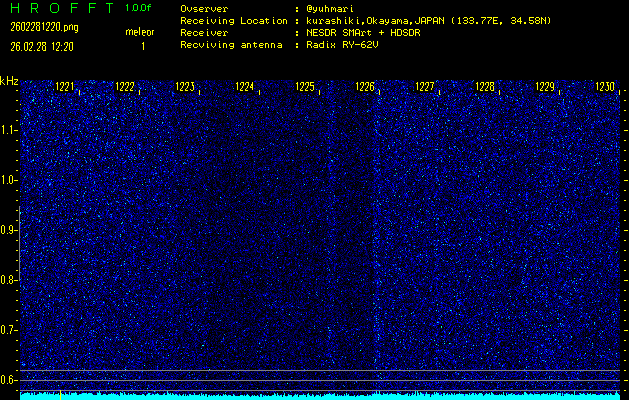Click the 1226 time marker

365,87
